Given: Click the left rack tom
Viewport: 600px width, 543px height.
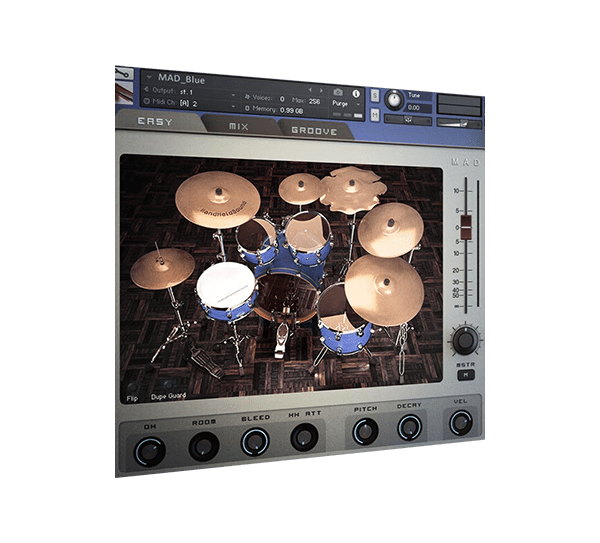Looking at the screenshot, I should pos(257,241).
